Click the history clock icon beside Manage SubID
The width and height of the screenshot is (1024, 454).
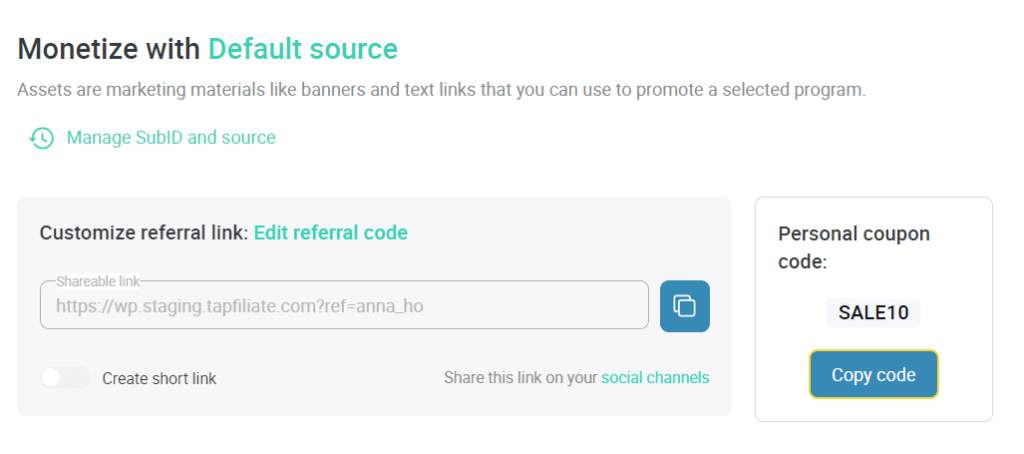pos(41,138)
